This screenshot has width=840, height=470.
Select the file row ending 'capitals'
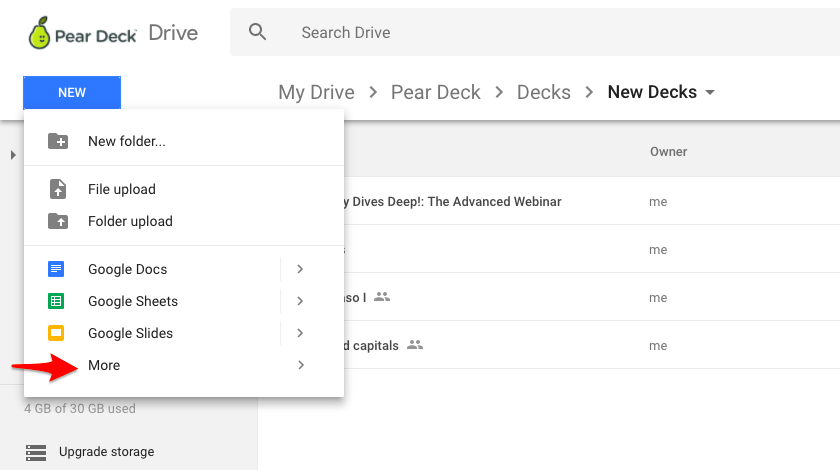[x=592, y=345]
